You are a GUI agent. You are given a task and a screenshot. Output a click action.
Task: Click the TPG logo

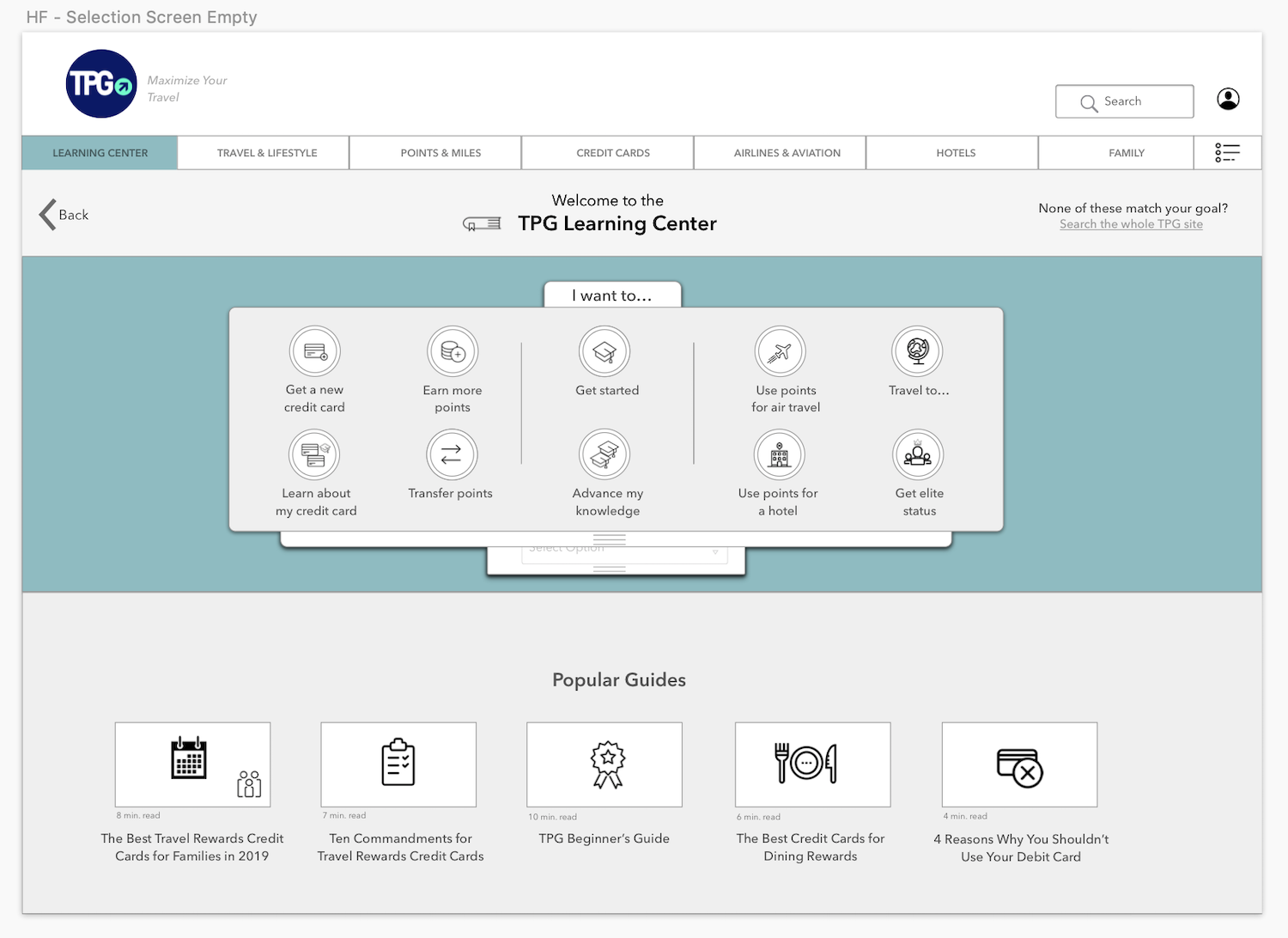click(101, 83)
